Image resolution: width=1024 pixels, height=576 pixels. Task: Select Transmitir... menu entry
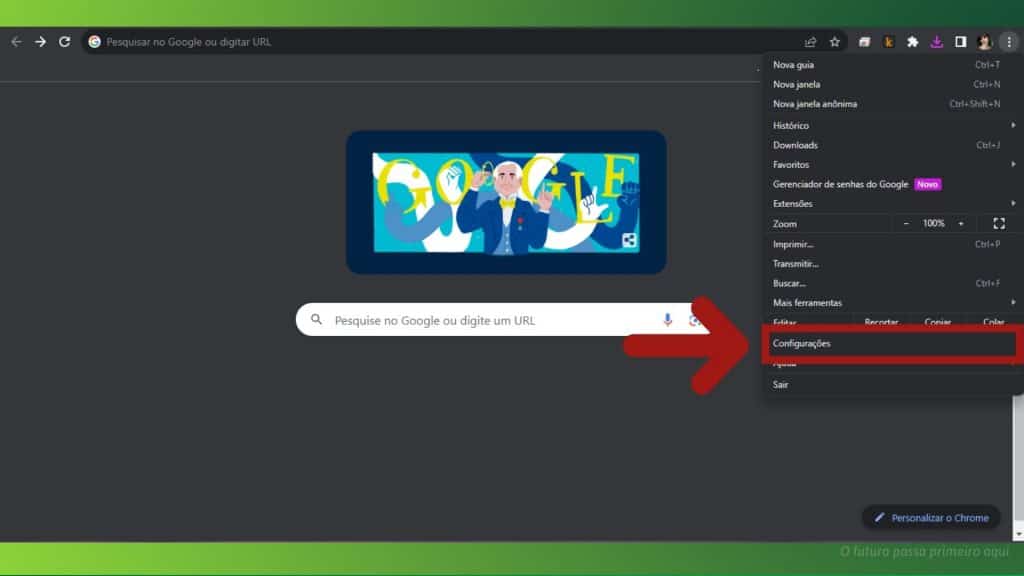(x=892, y=264)
